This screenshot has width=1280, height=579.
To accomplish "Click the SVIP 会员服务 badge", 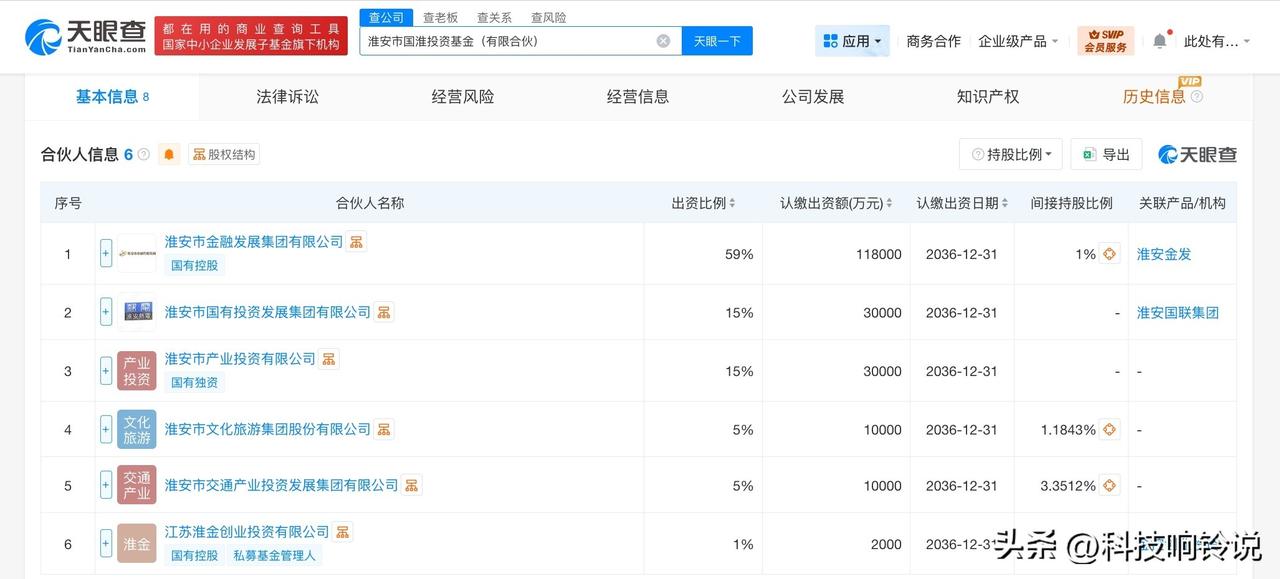I will point(1105,41).
